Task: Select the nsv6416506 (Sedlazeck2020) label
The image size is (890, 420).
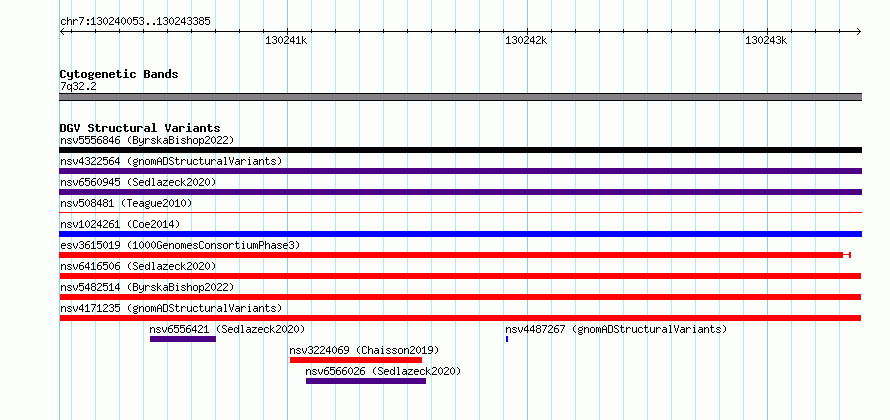Action: click(x=138, y=266)
